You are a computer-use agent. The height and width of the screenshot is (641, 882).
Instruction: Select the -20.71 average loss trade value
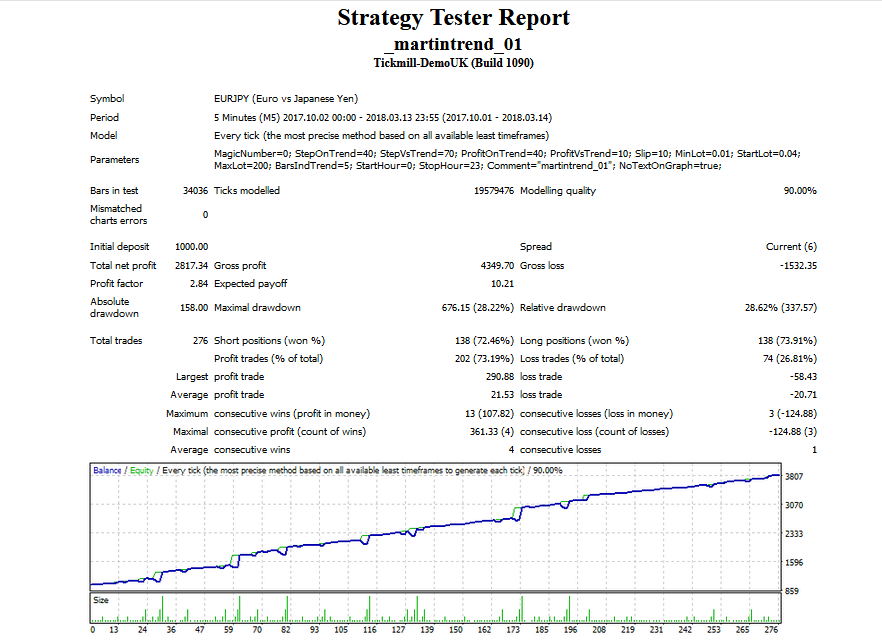[x=803, y=394]
